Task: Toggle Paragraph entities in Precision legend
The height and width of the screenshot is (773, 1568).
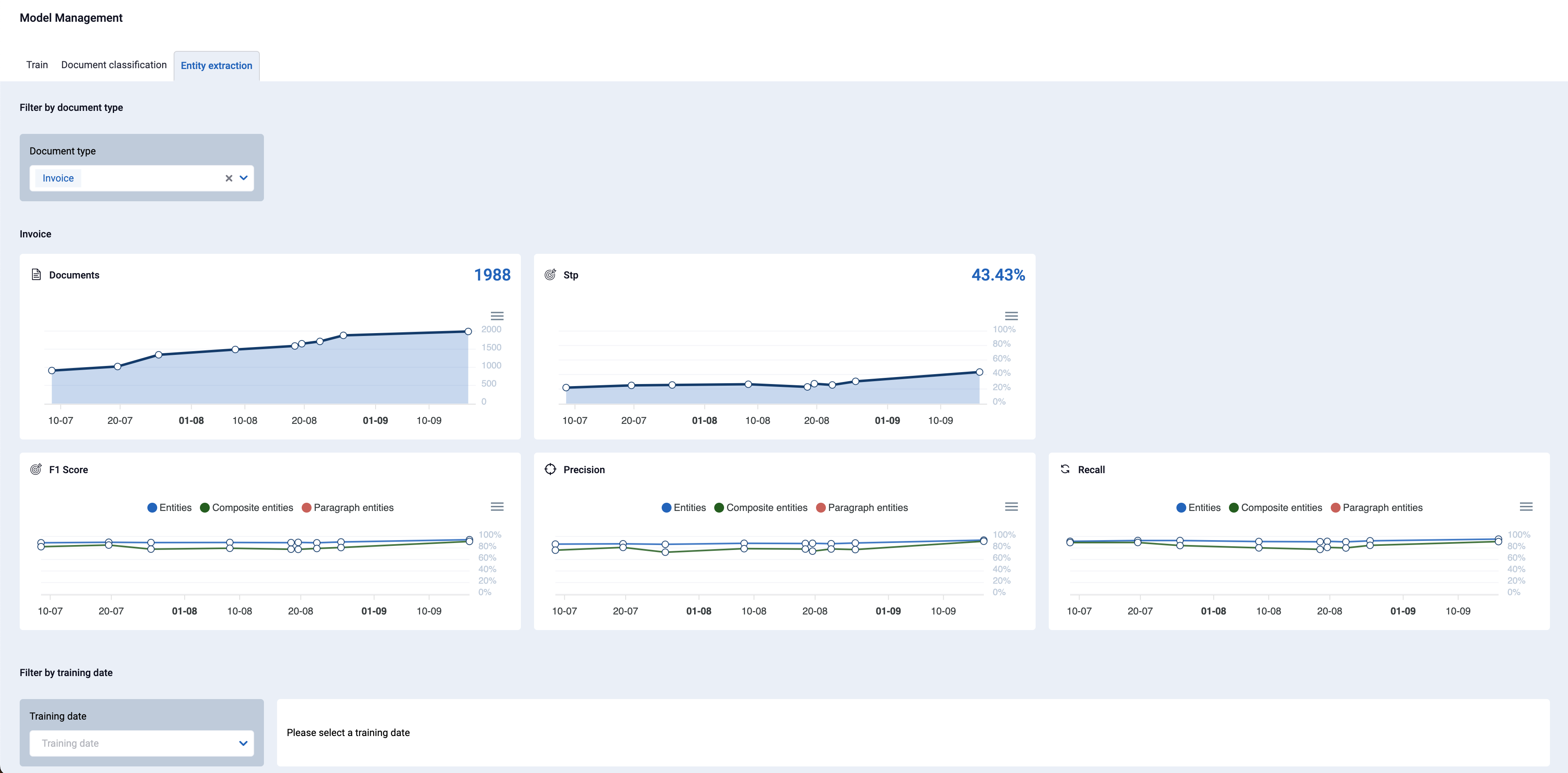Action: [862, 507]
